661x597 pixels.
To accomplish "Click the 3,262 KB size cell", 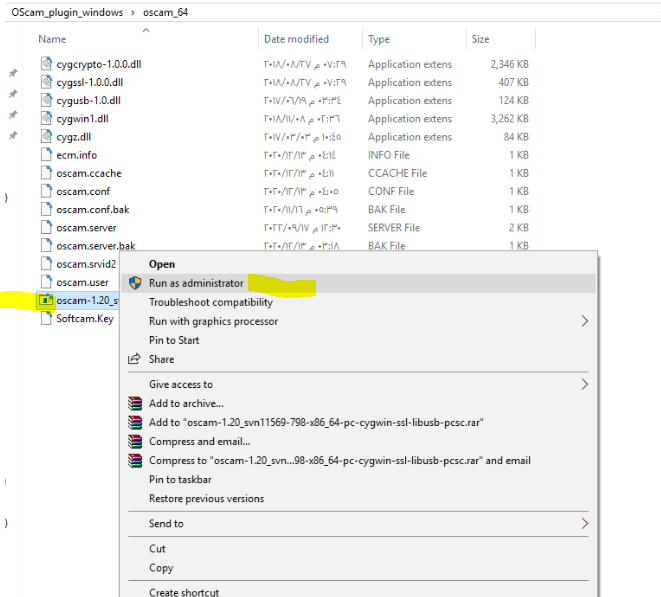I will pyautogui.click(x=509, y=118).
